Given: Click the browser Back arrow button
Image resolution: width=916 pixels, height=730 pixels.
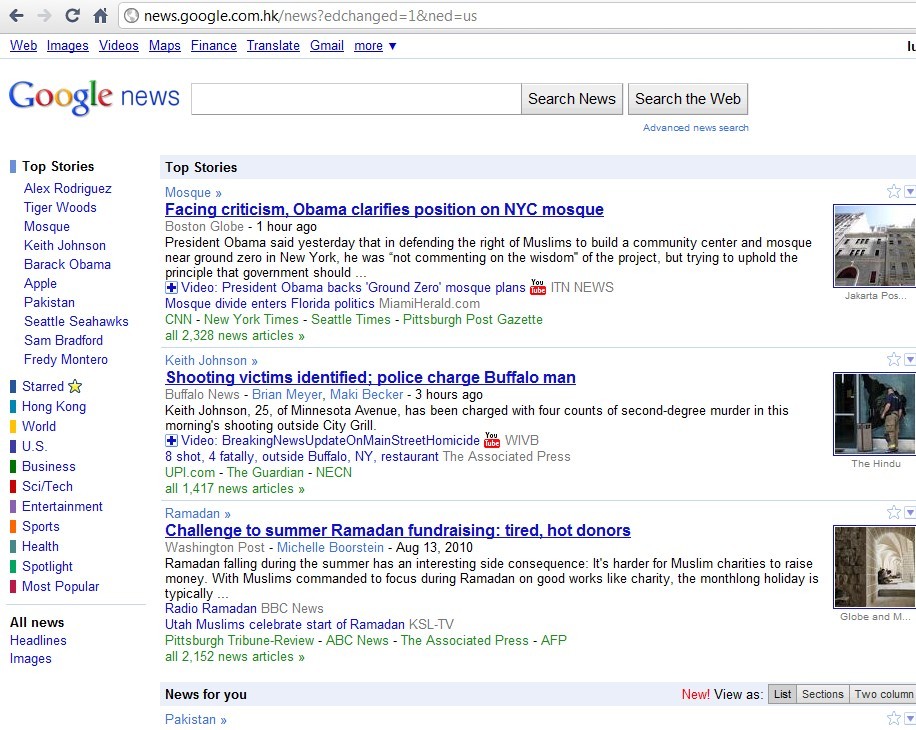Looking at the screenshot, I should click(16, 15).
